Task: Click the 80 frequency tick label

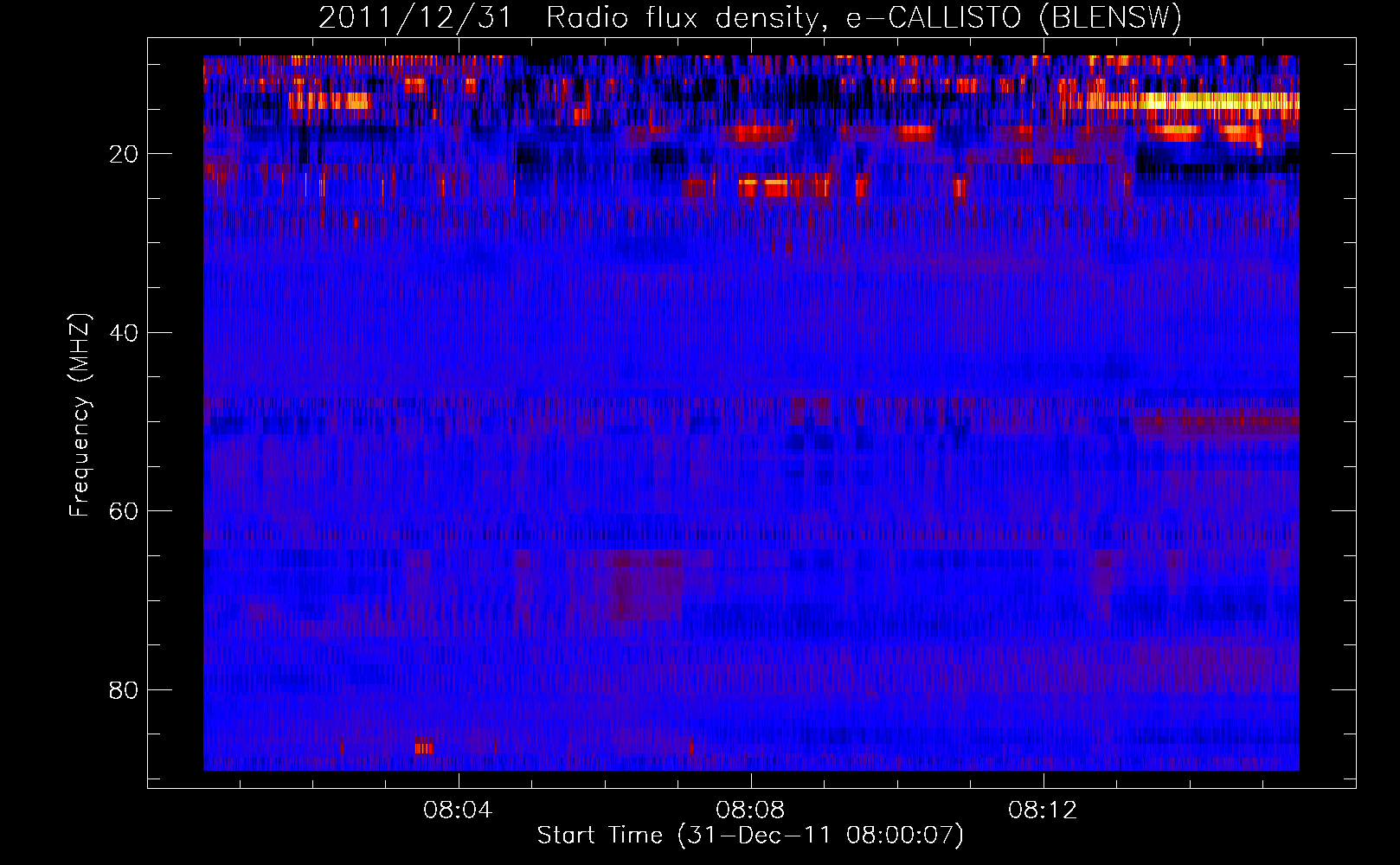Action: point(124,690)
